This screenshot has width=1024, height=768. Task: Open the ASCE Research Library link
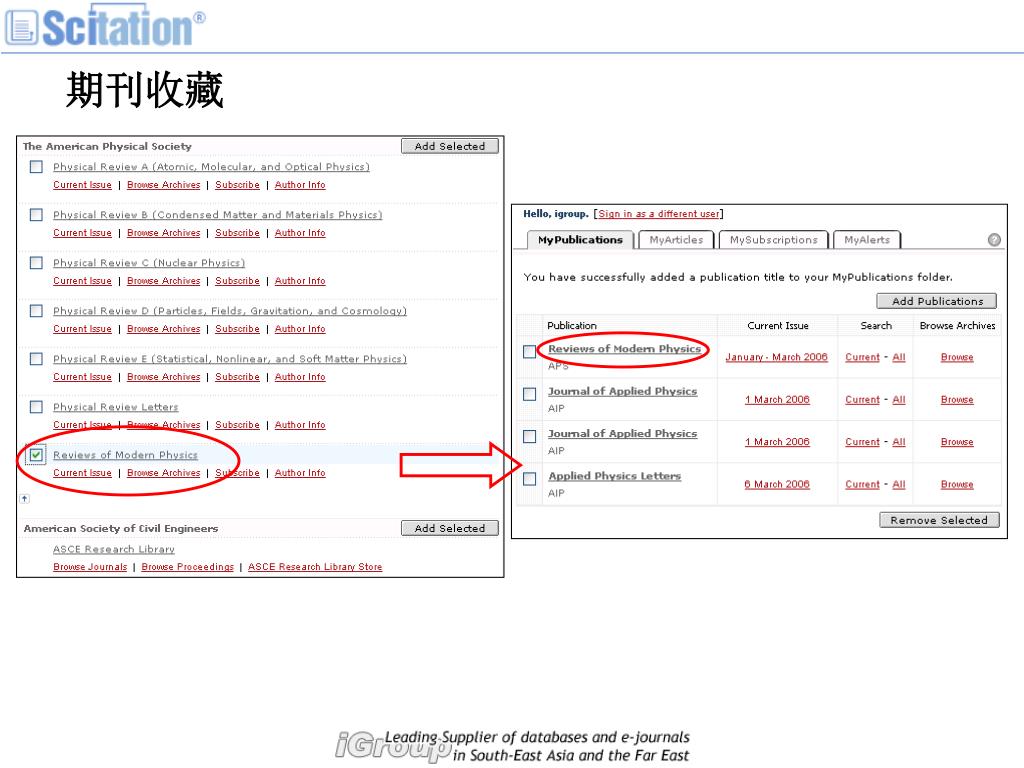114,549
